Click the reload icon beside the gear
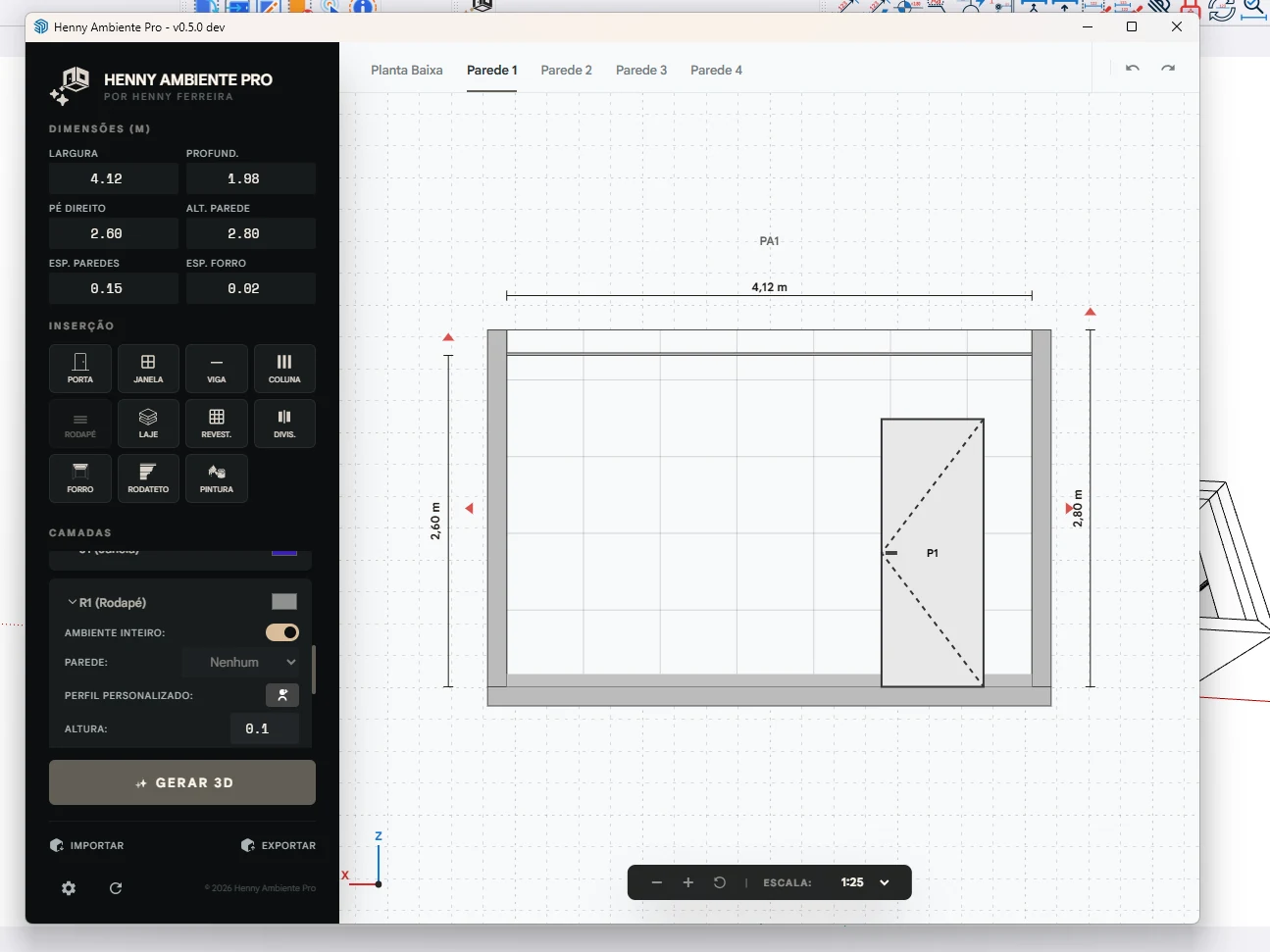Image resolution: width=1270 pixels, height=952 pixels. coord(116,888)
